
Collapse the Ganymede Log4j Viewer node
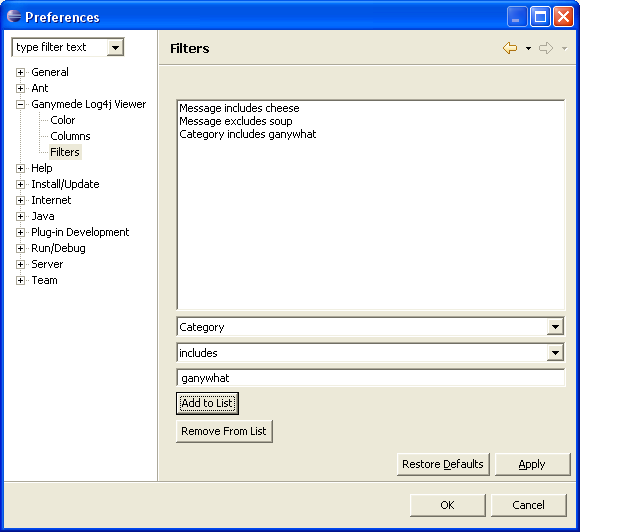(x=20, y=105)
